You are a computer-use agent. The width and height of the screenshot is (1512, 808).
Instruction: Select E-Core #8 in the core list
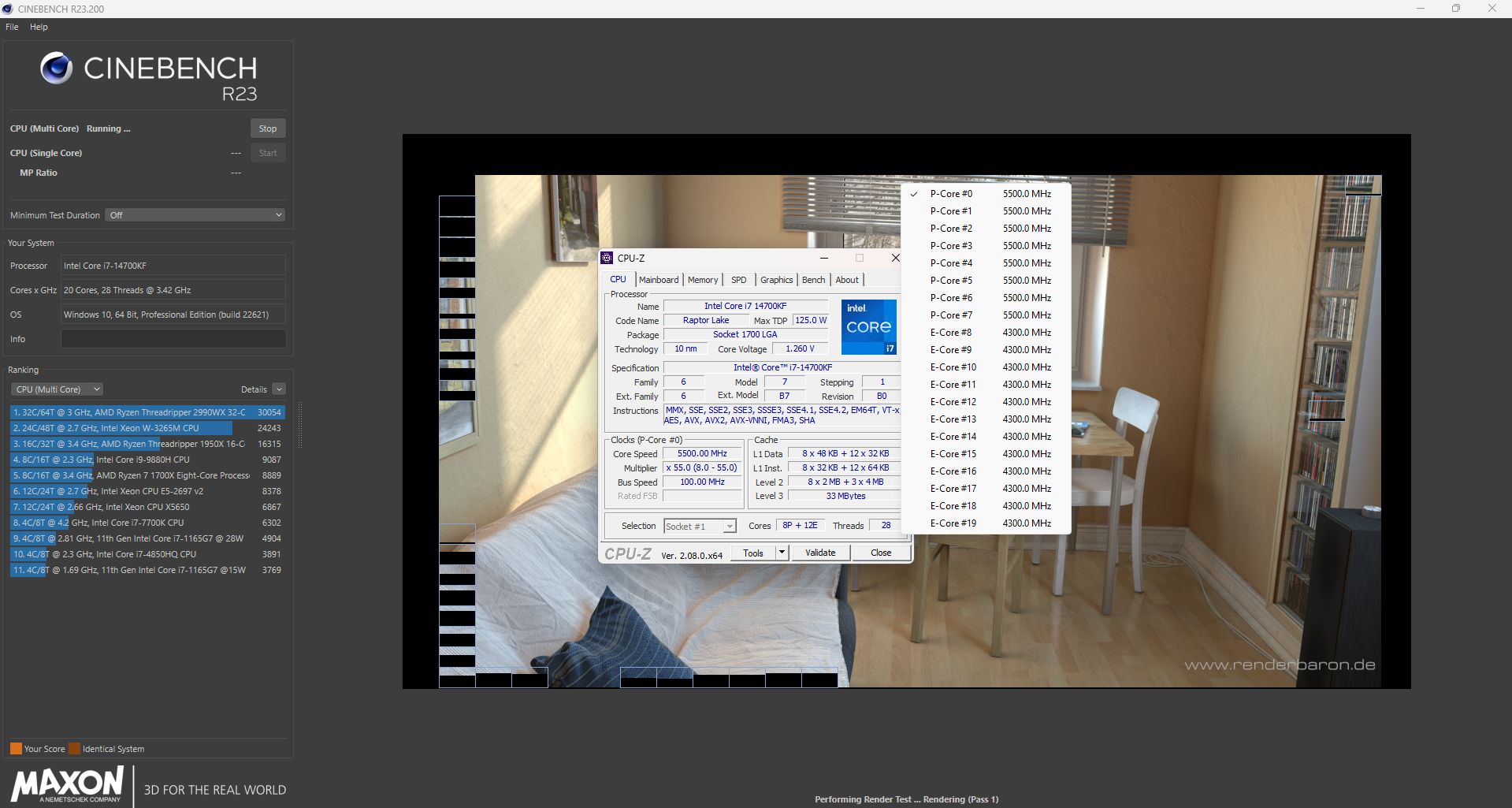pos(986,333)
